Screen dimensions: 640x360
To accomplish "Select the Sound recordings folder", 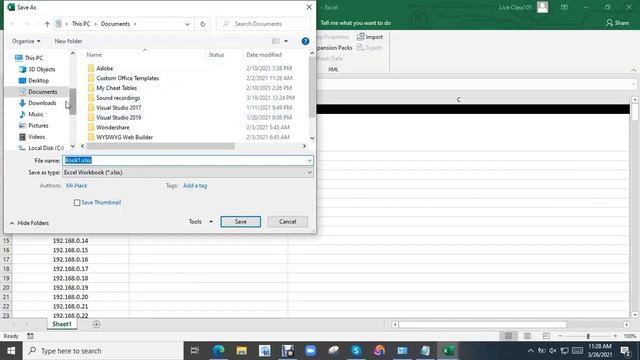I will pos(118,98).
